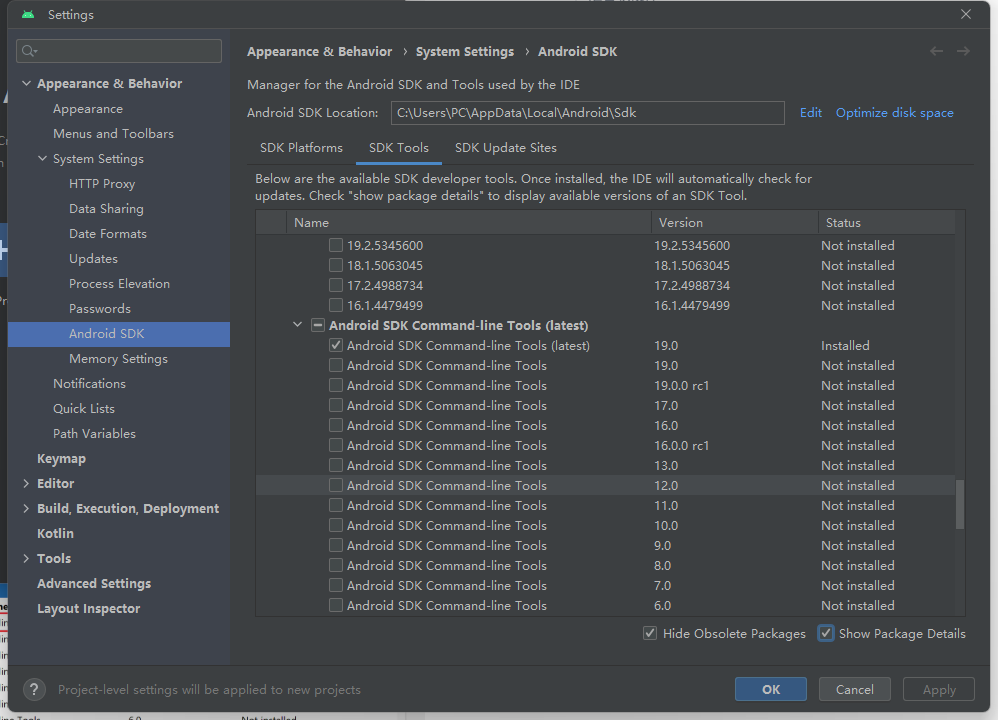This screenshot has width=998, height=720.
Task: Click the OK button
Action: (x=771, y=689)
